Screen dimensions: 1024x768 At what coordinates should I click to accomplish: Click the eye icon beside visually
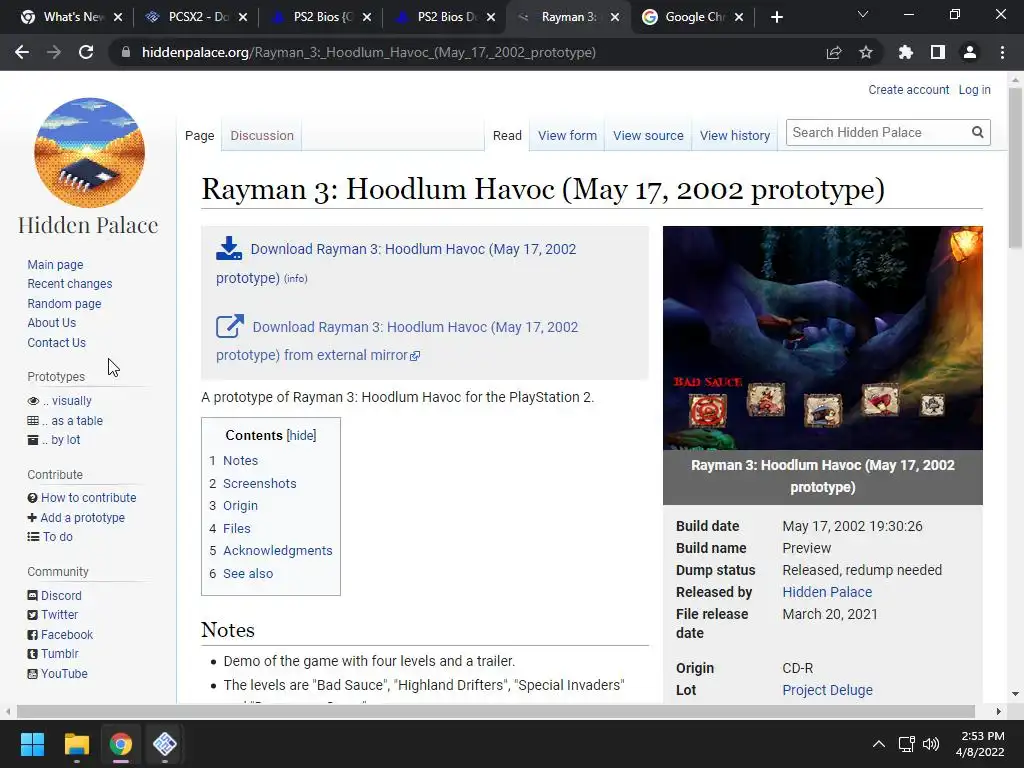point(33,401)
